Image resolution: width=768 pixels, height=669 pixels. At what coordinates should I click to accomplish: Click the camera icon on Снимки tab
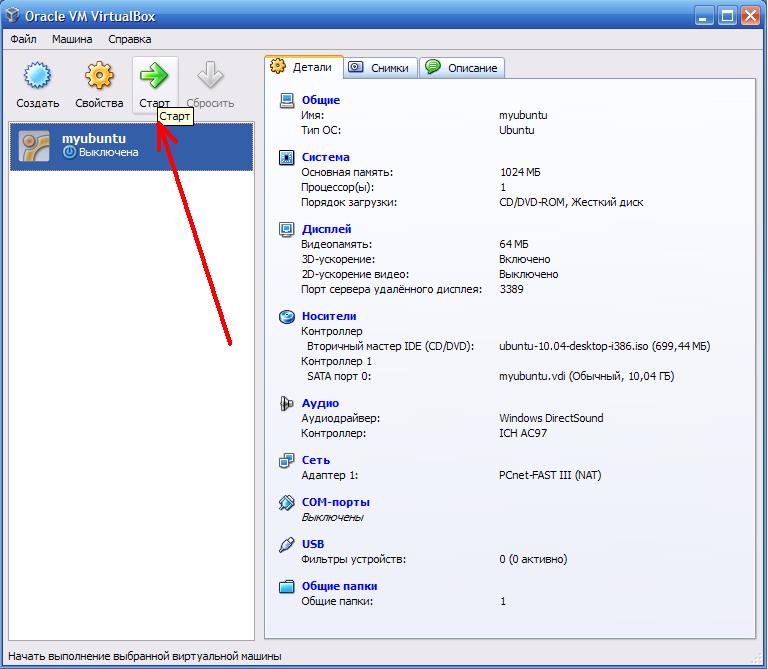point(356,67)
